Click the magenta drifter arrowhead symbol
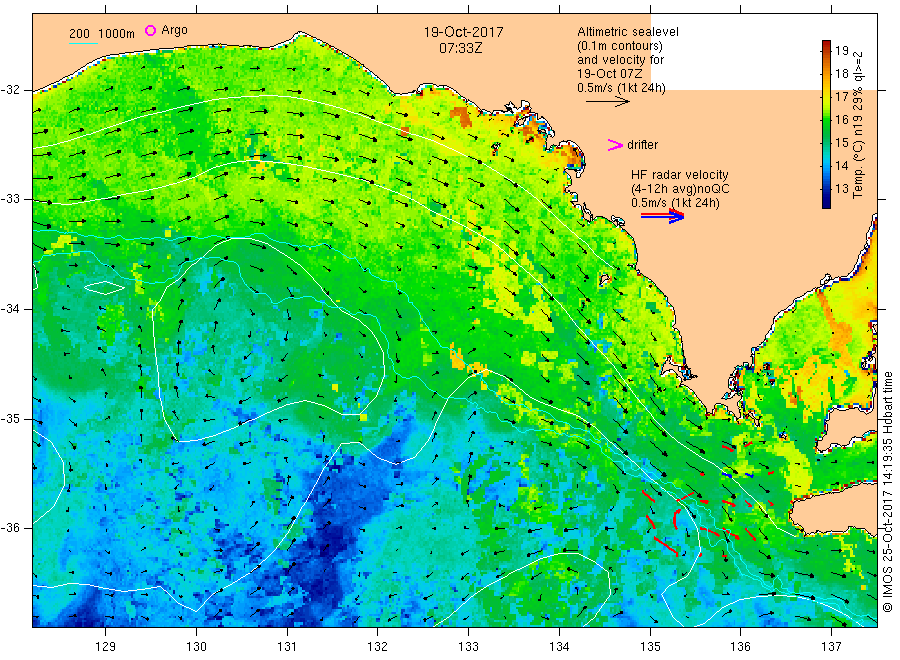 pos(615,145)
